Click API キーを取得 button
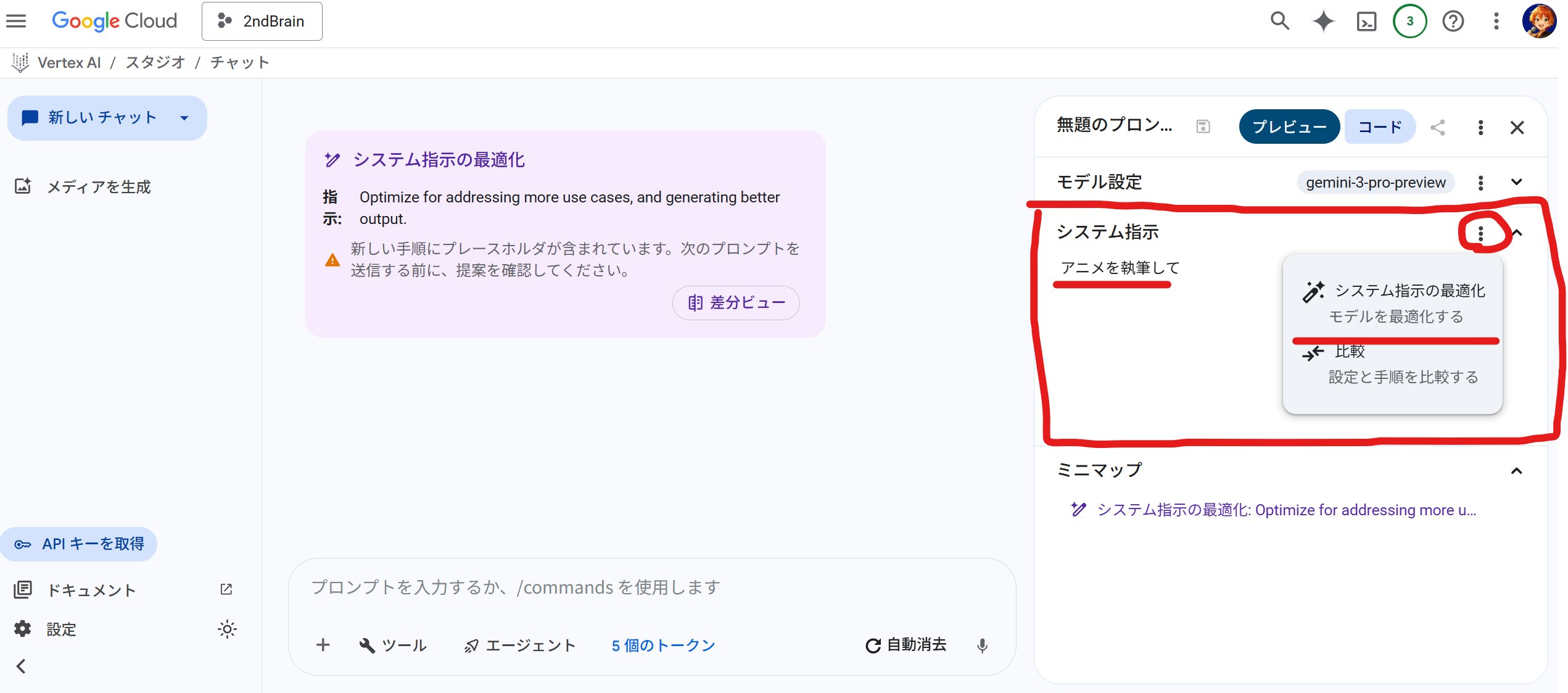The image size is (1568, 693). pyautogui.click(x=79, y=544)
